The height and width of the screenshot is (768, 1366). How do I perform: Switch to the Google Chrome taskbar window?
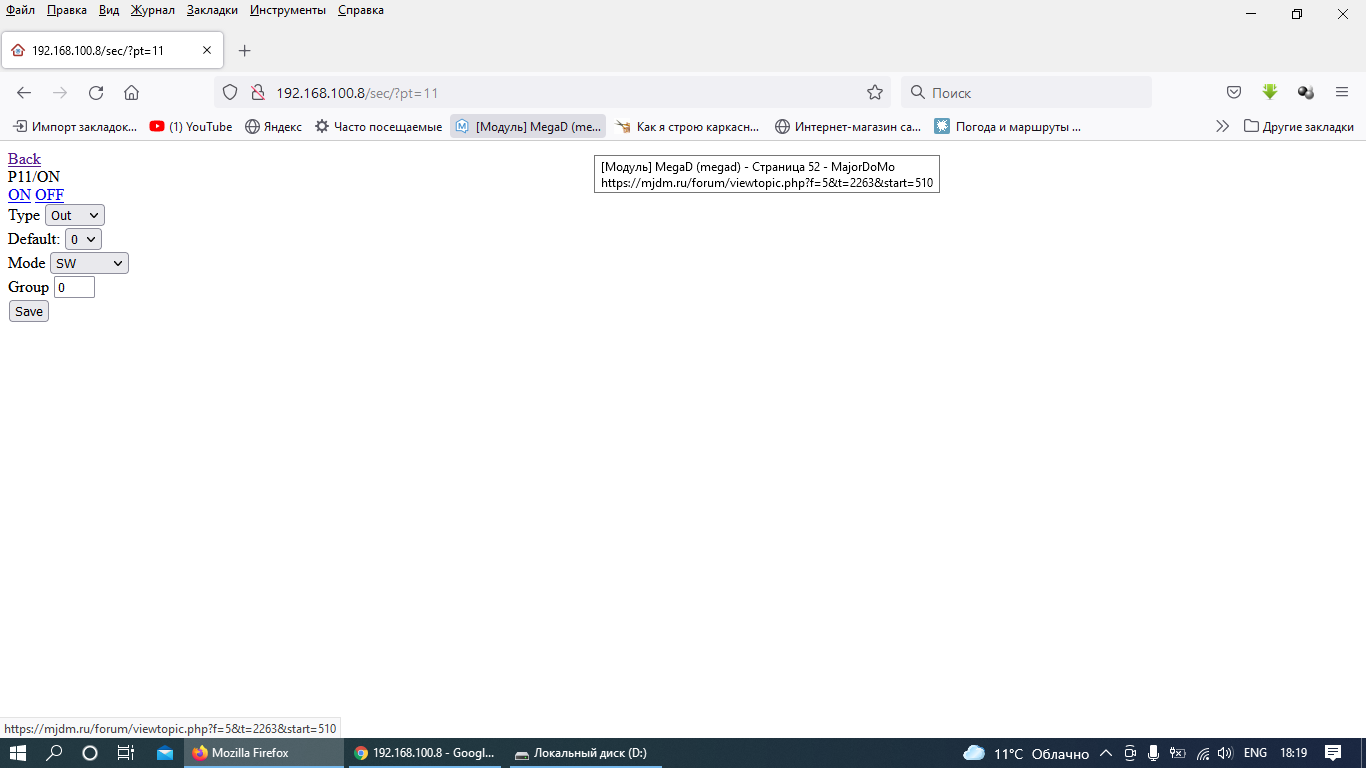coord(425,753)
